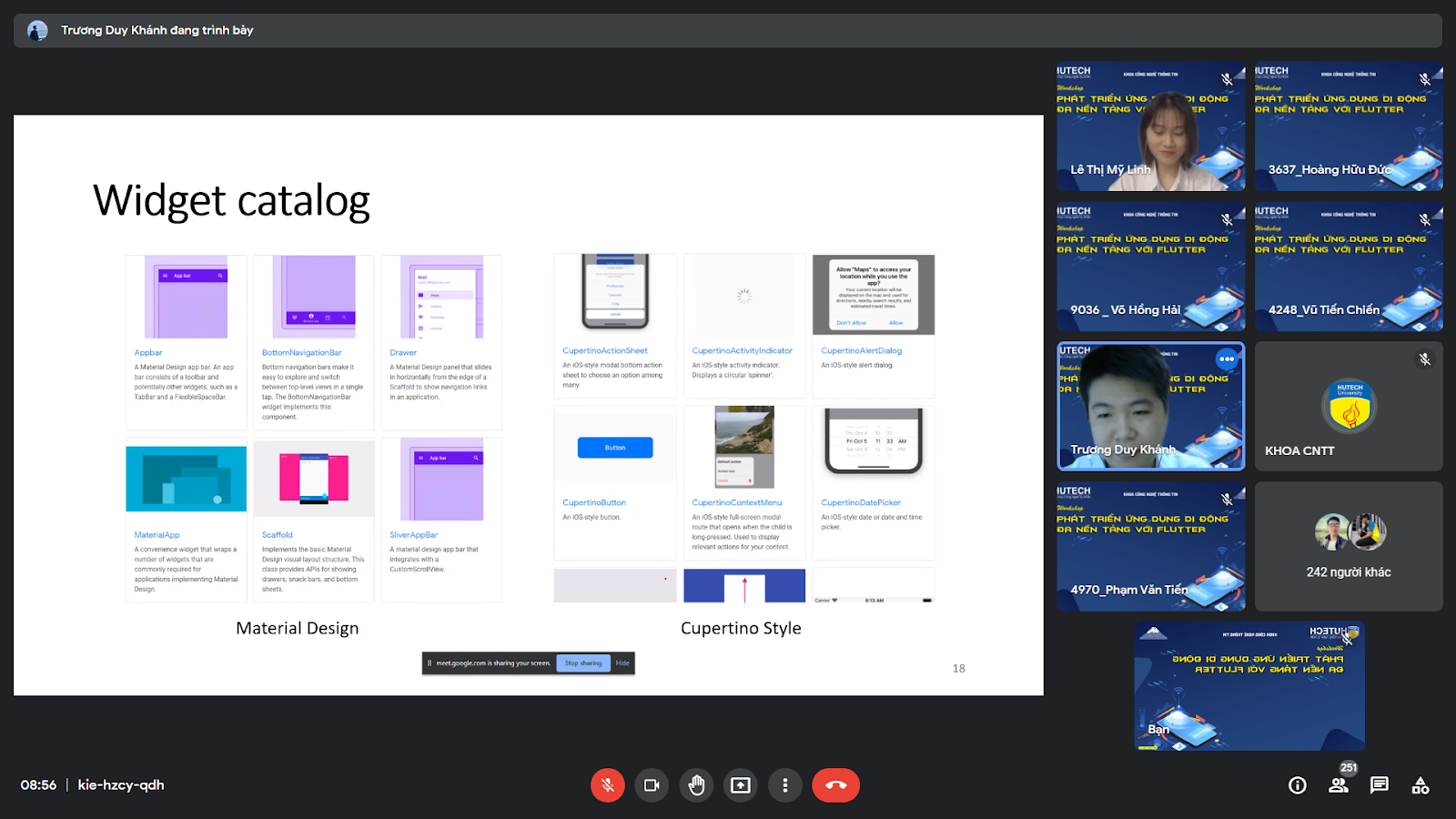
Task: Open the 242 người khác tile
Action: (x=1349, y=546)
